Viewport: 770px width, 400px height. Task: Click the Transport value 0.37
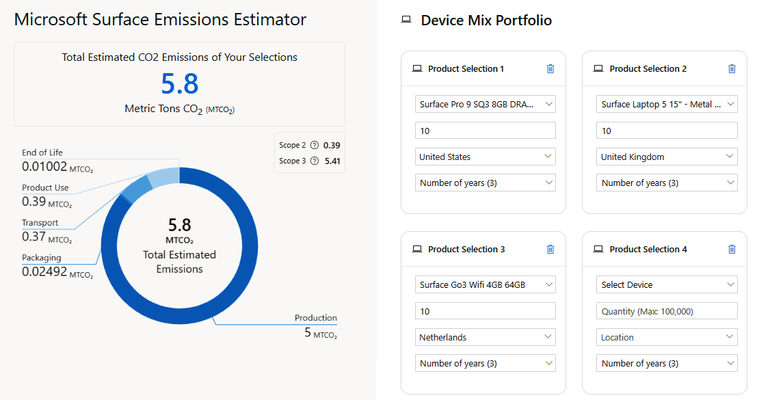33,237
